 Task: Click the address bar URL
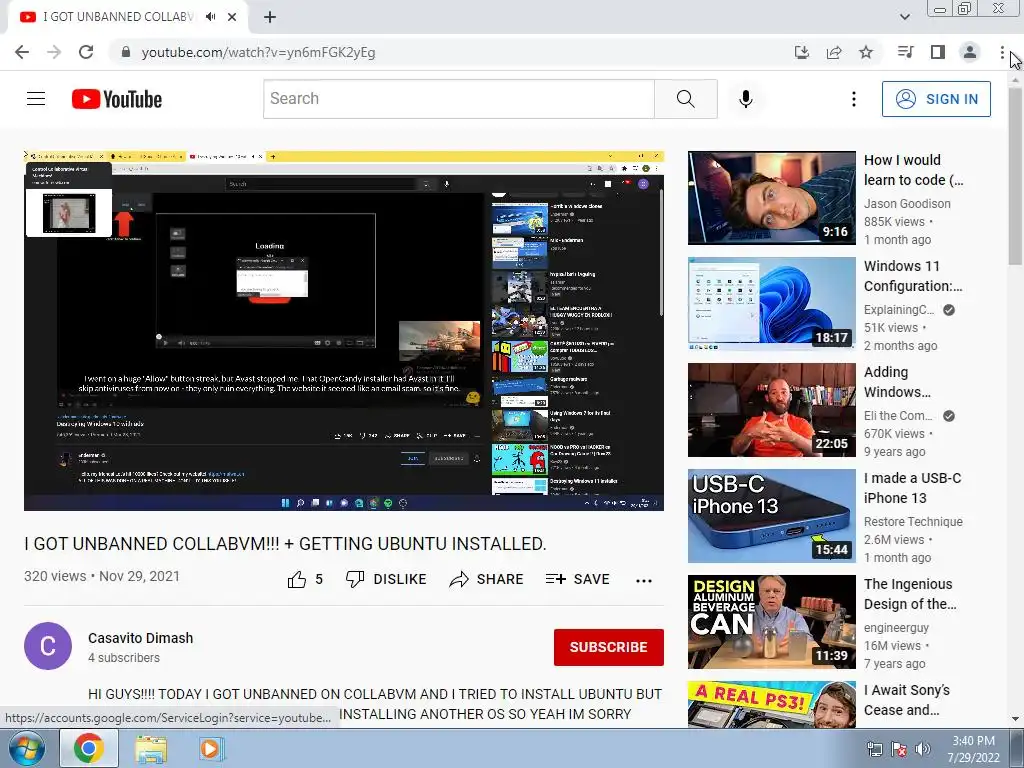(x=258, y=52)
